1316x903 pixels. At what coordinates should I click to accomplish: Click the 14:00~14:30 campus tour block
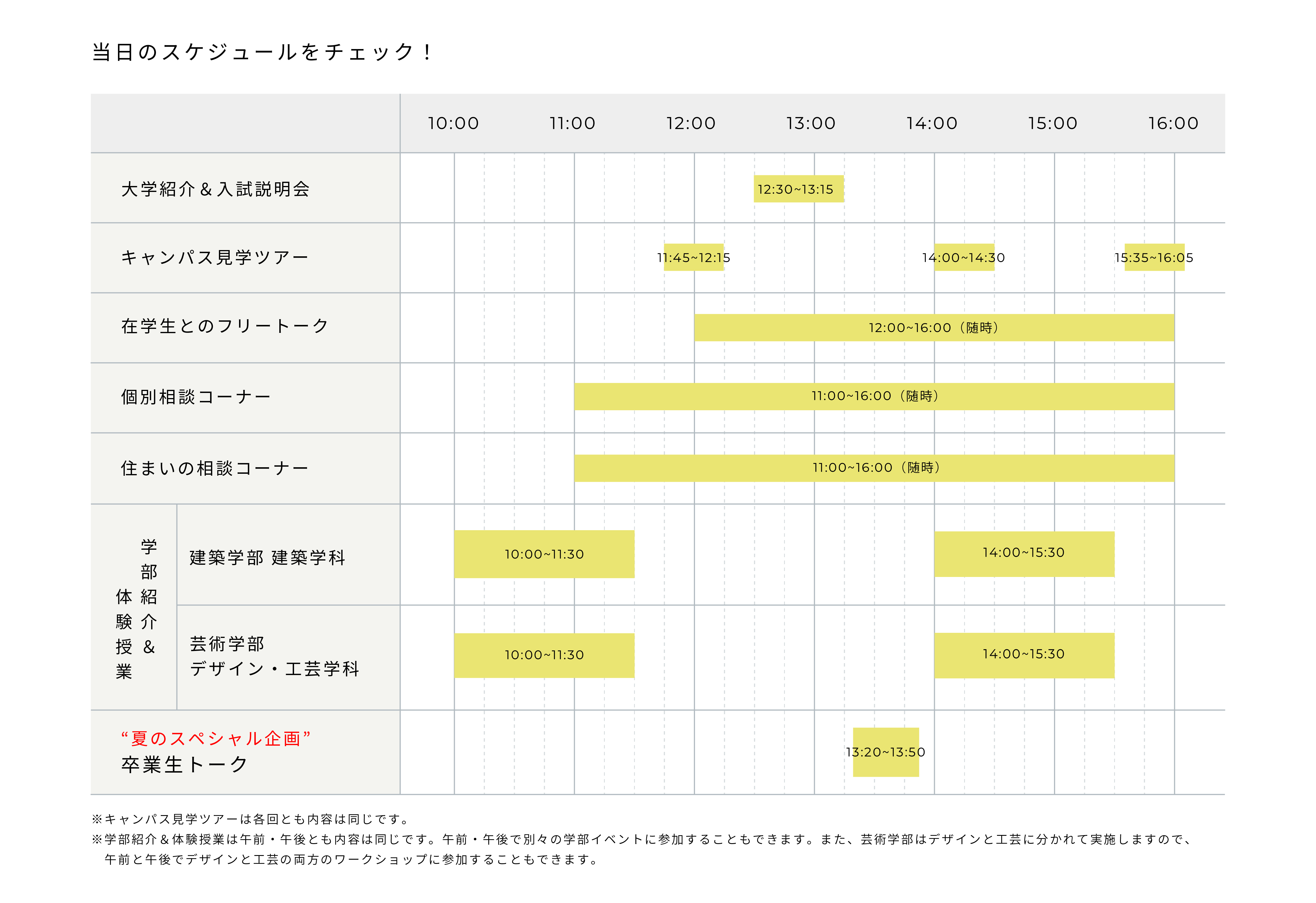[964, 258]
